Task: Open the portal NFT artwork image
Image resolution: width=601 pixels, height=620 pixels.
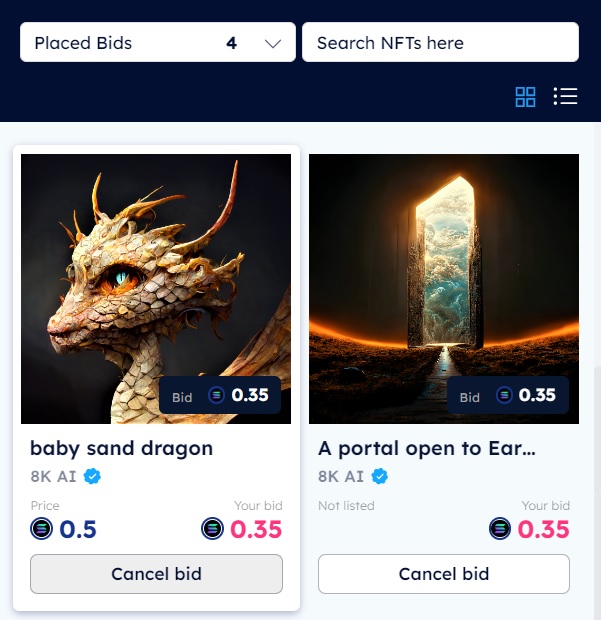Action: [444, 289]
